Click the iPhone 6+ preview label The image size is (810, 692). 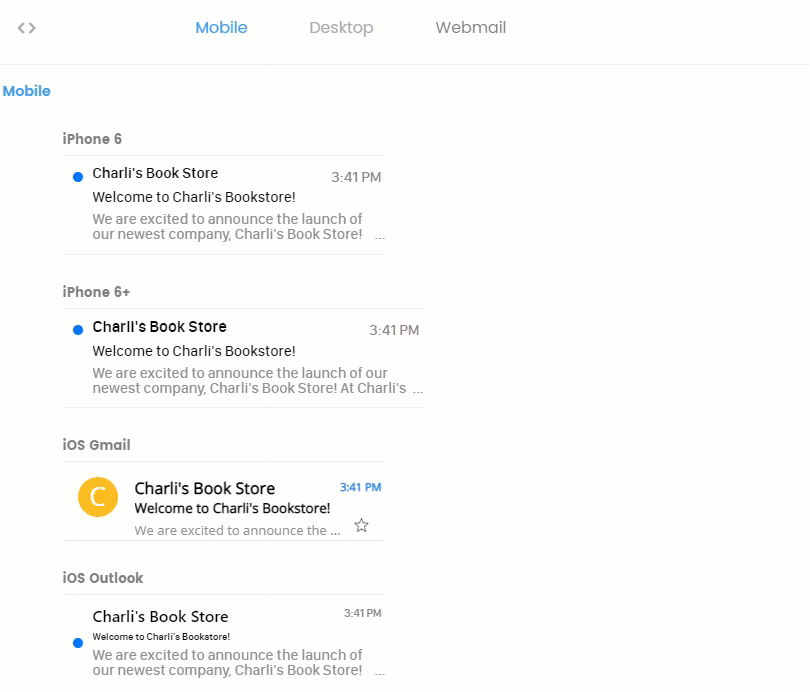[x=96, y=292]
